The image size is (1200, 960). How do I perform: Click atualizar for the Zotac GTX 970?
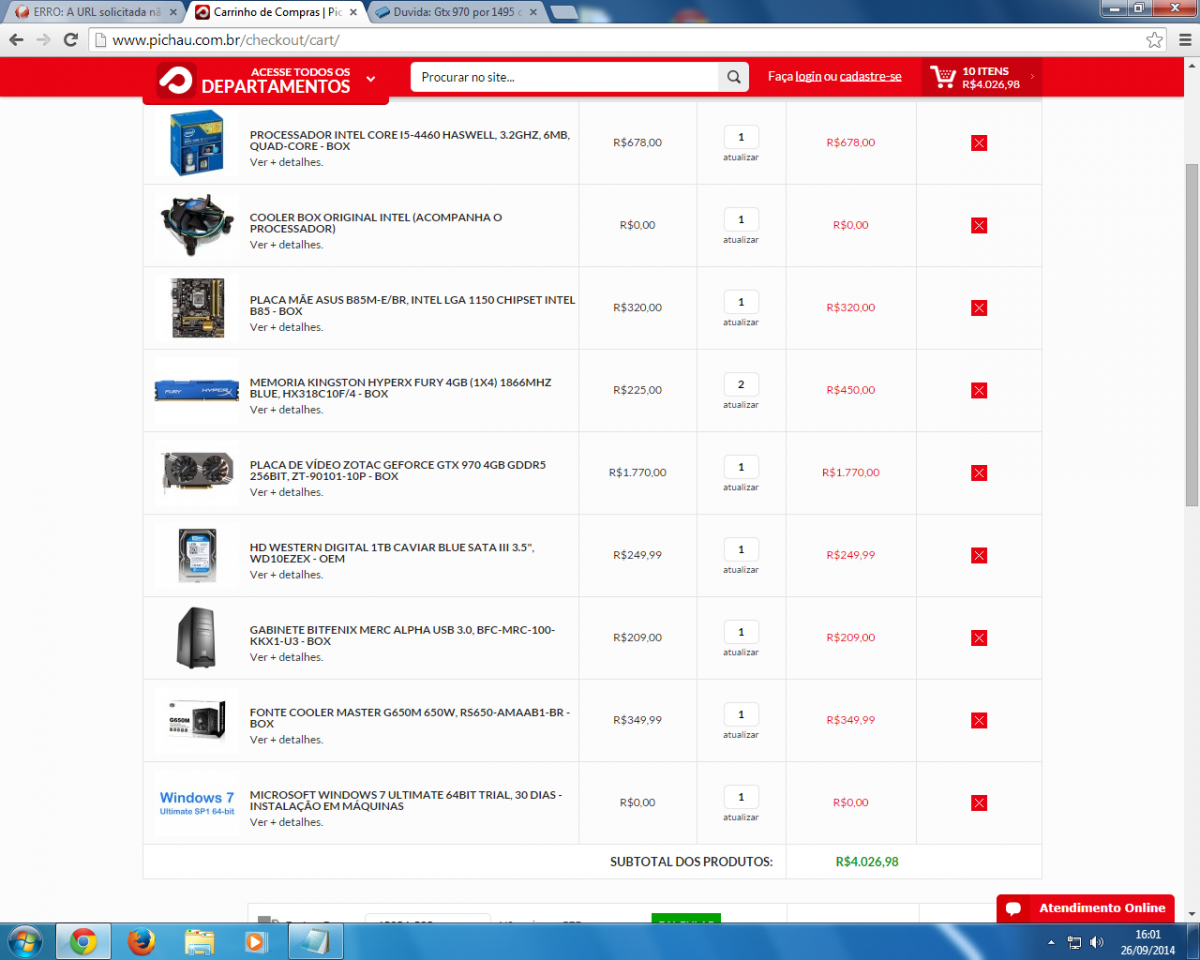[x=741, y=487]
